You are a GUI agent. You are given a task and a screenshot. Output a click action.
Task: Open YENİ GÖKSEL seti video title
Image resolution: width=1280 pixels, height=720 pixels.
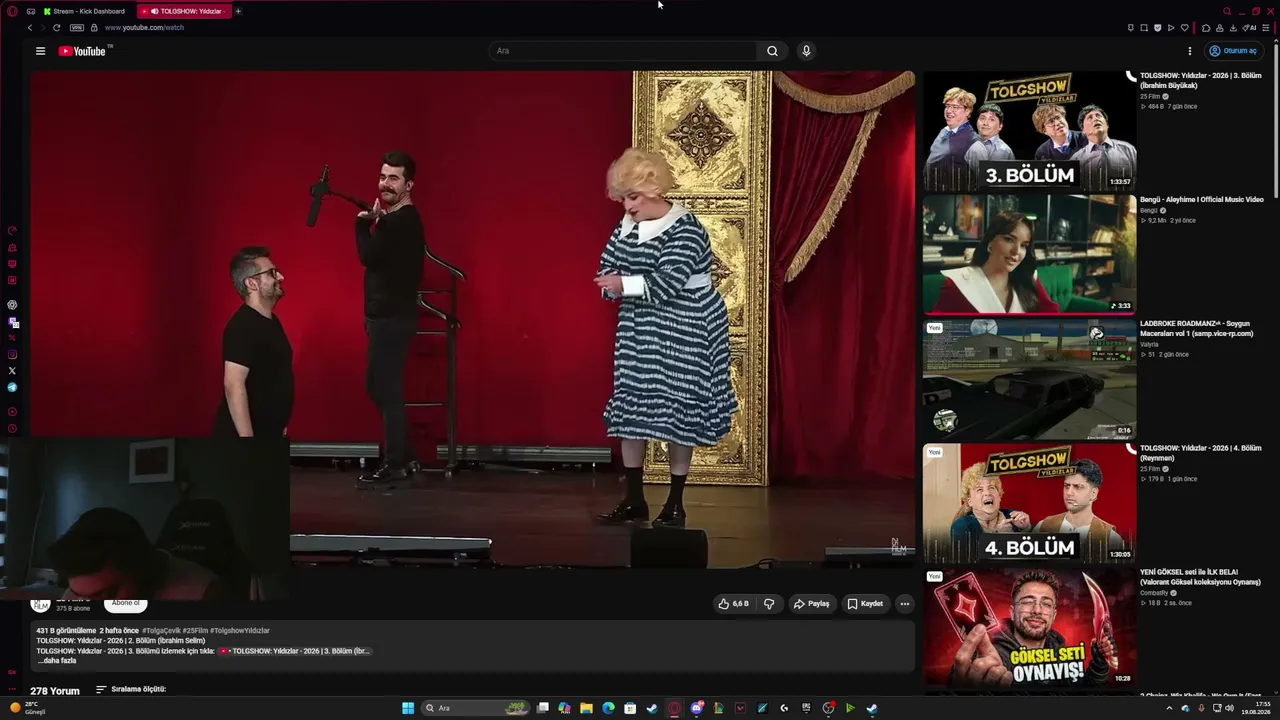[x=1200, y=577]
